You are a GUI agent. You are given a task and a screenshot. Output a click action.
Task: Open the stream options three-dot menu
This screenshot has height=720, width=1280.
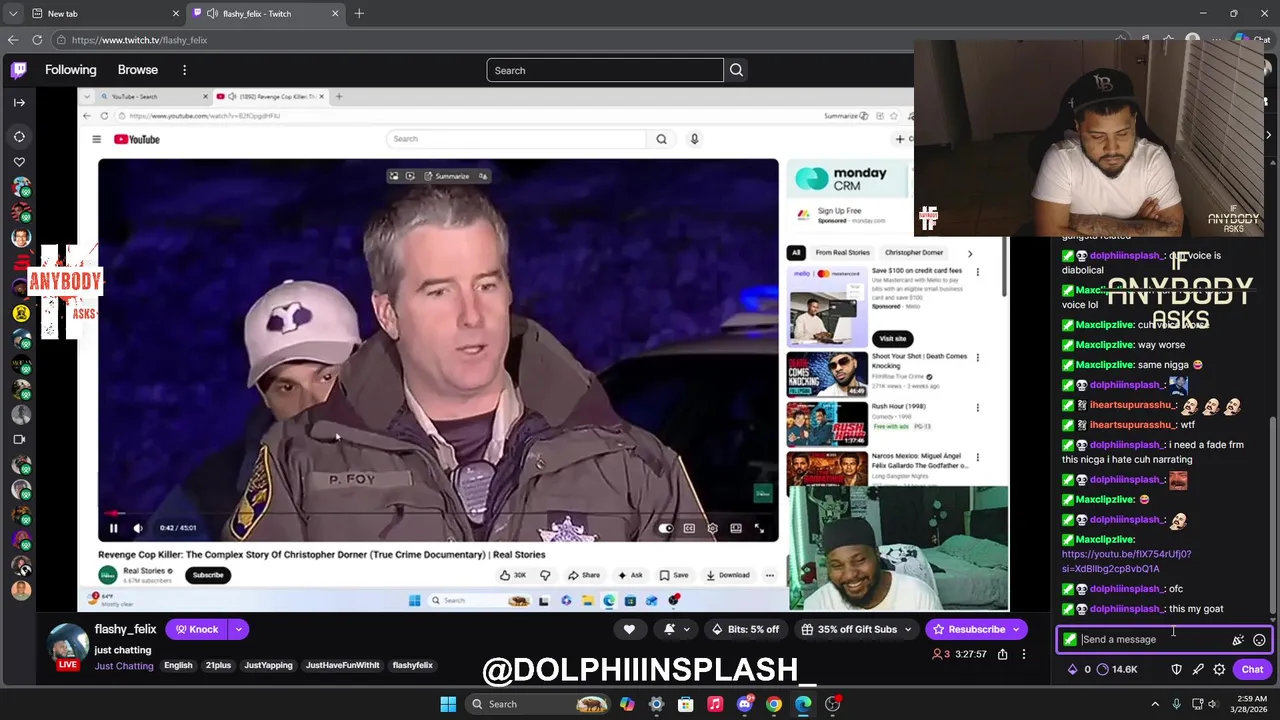click(x=1024, y=654)
